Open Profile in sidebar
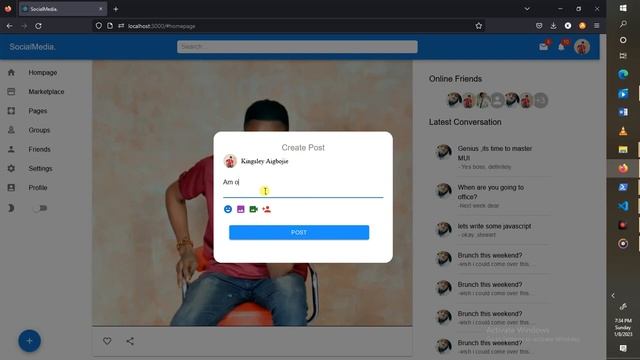This screenshot has width=640, height=360. click(38, 187)
